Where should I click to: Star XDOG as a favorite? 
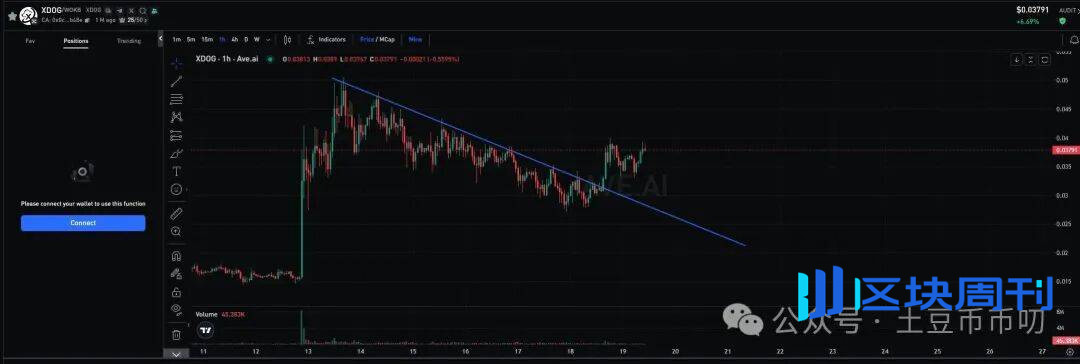coord(12,16)
